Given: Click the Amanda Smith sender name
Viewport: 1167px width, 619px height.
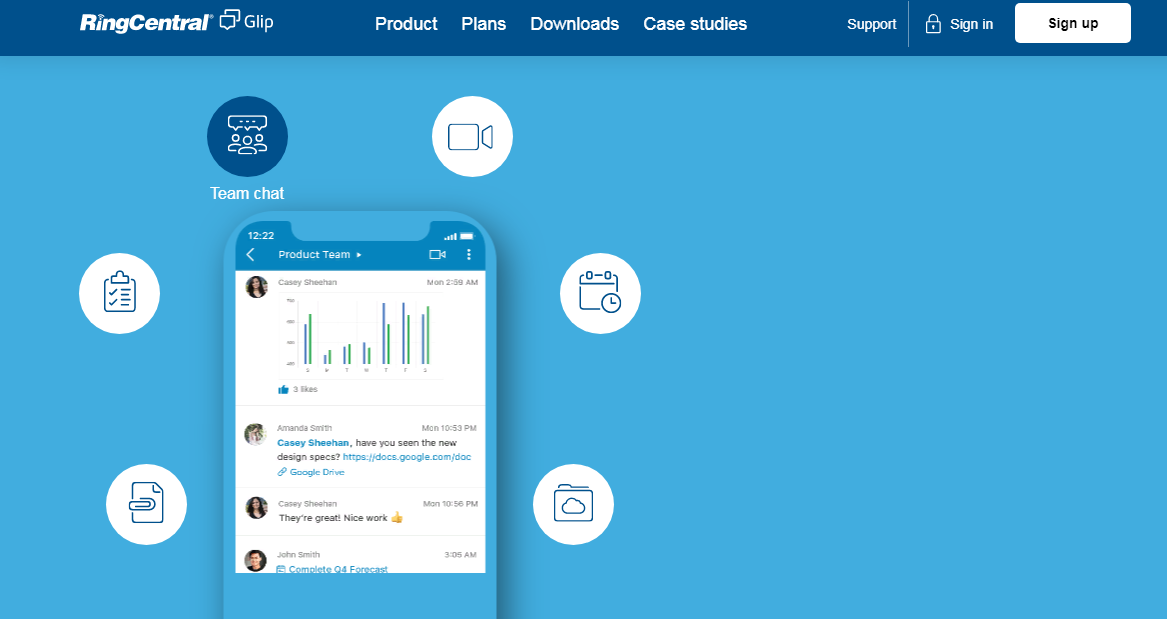Looking at the screenshot, I should (304, 429).
